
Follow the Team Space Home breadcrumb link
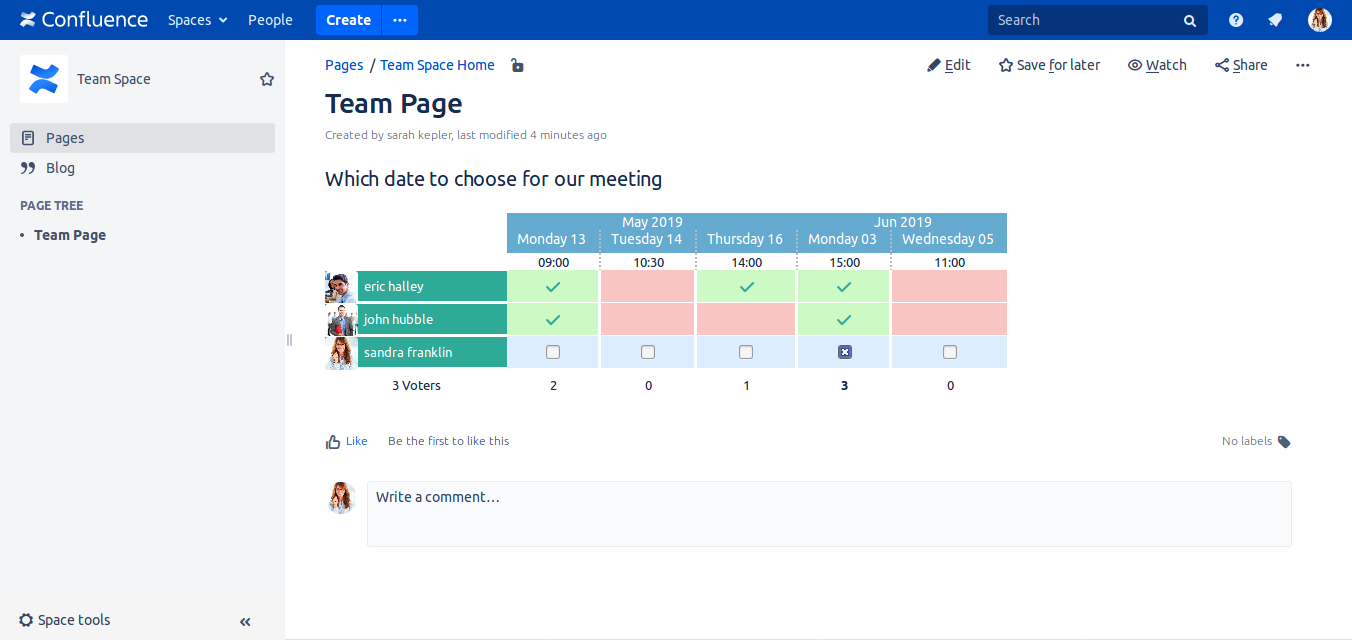437,65
